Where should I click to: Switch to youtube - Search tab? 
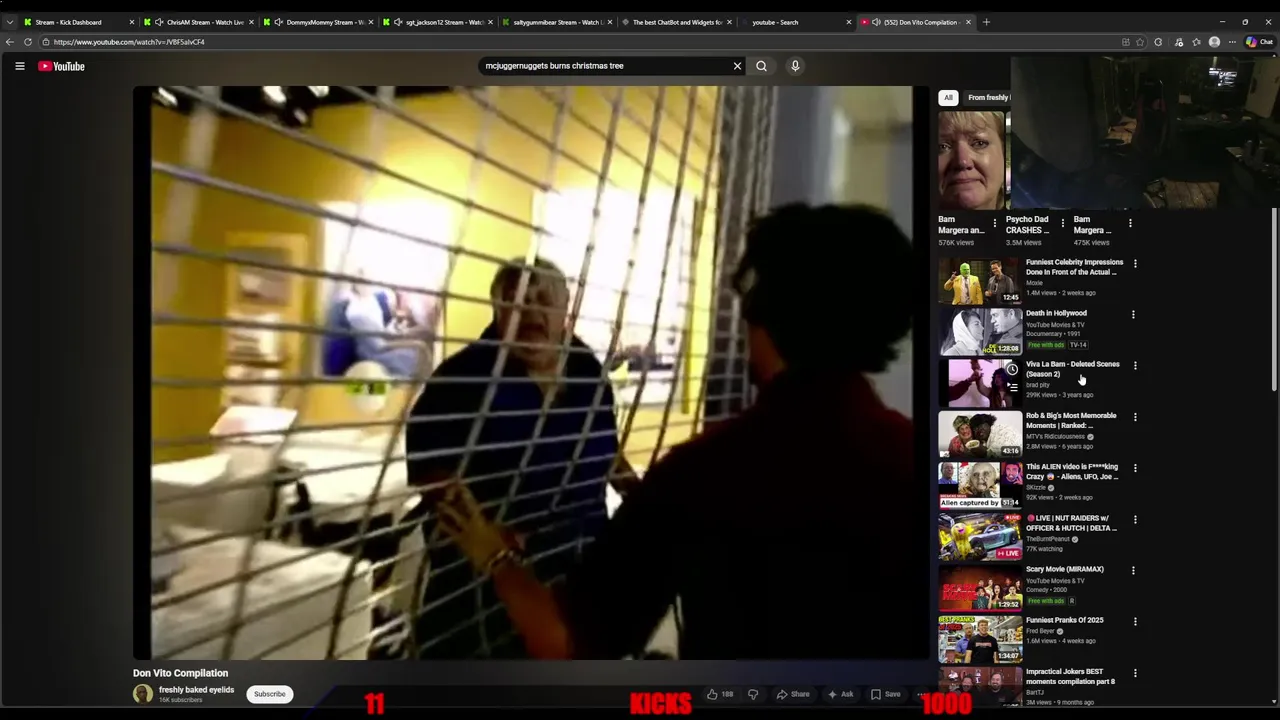click(x=796, y=22)
